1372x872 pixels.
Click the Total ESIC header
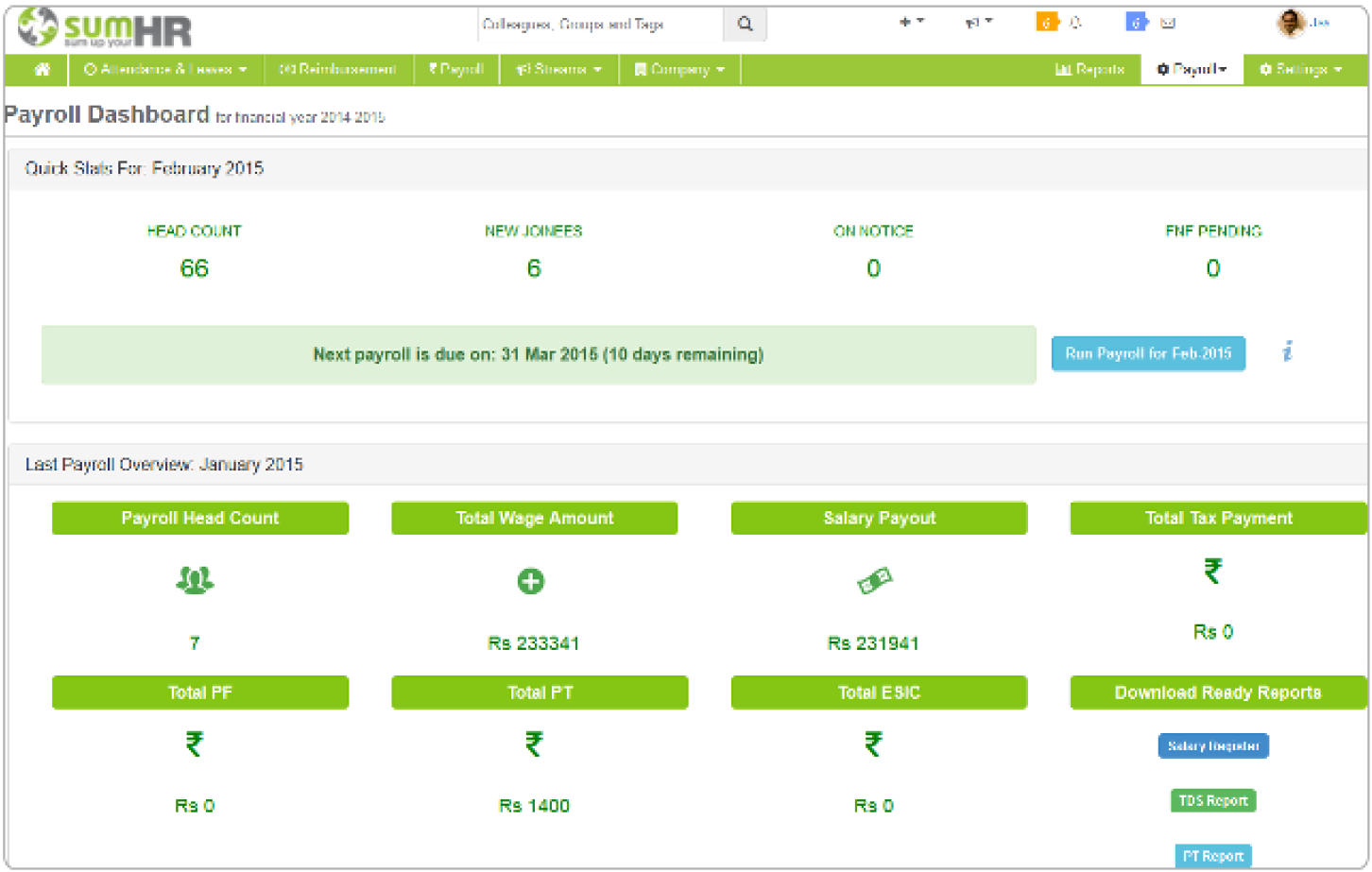[x=879, y=692]
